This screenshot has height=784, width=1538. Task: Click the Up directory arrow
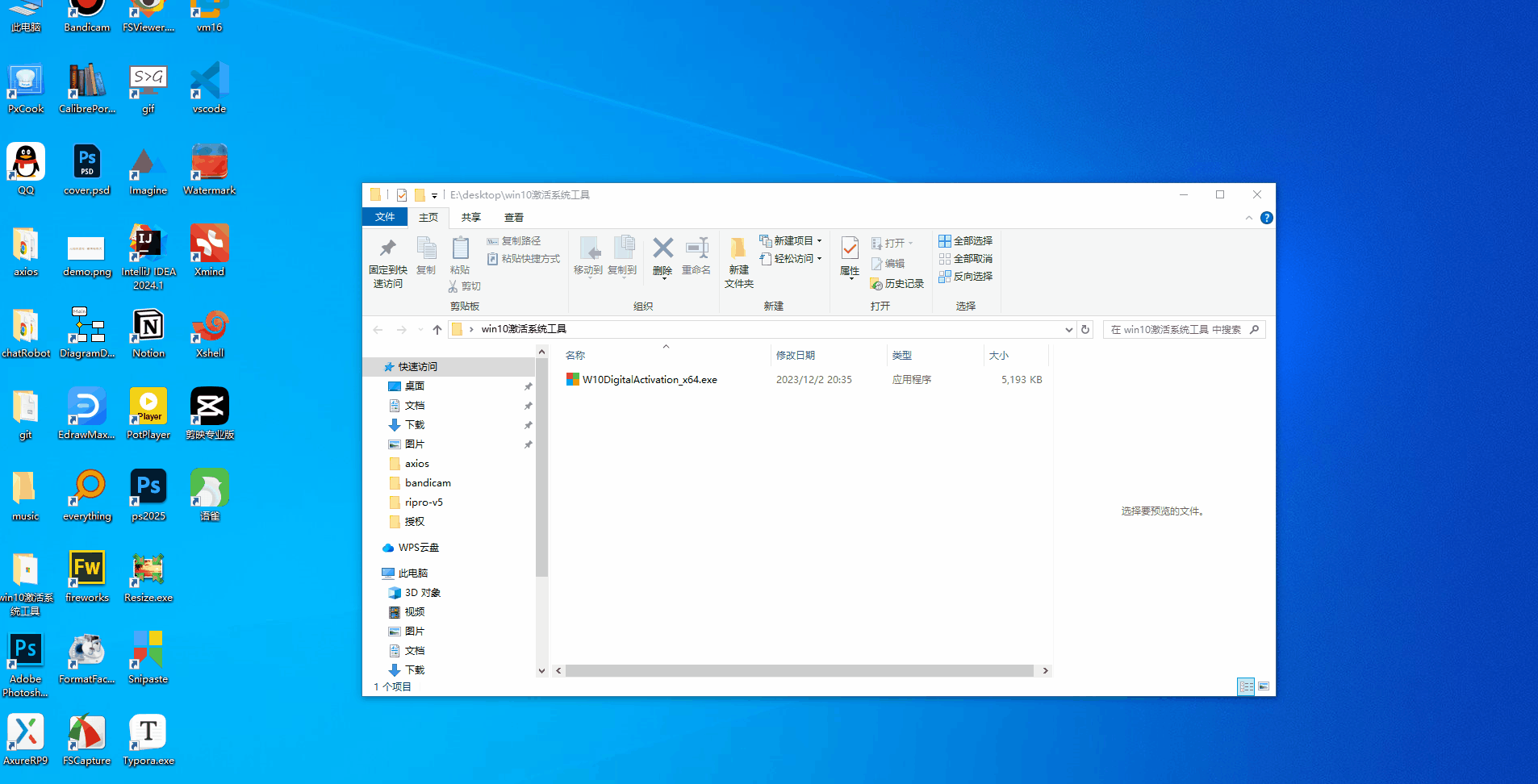coord(437,330)
